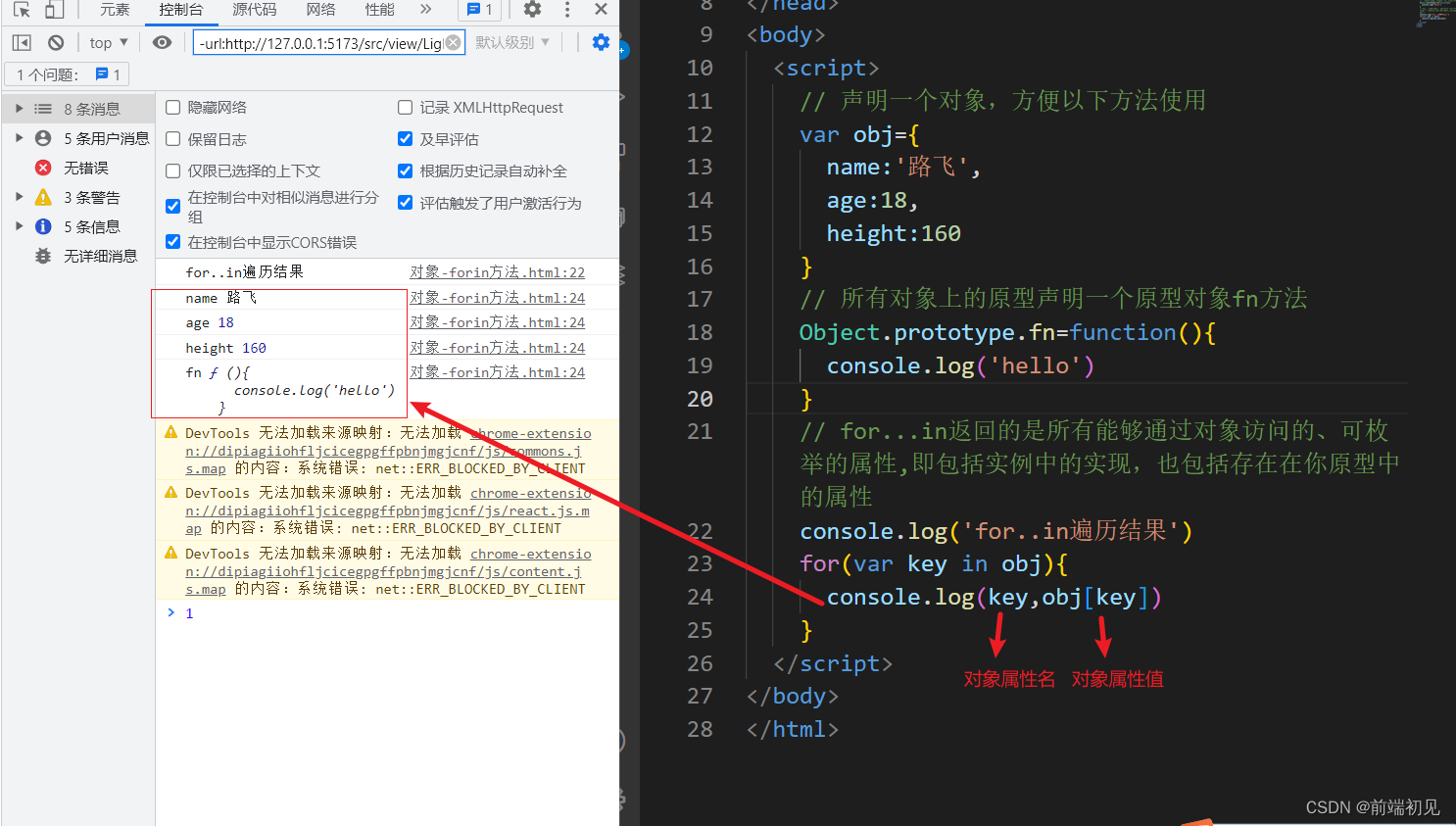This screenshot has width=1456, height=826.
Task: Open the top context dropdown
Action: pos(109,42)
